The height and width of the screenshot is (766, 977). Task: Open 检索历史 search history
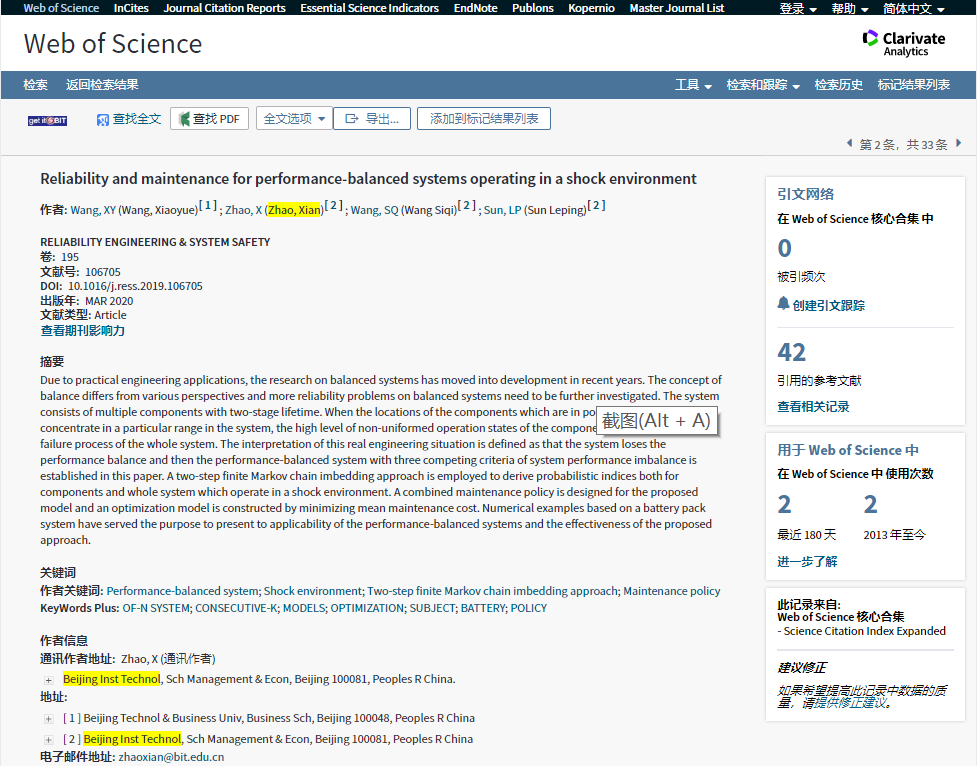coord(839,85)
